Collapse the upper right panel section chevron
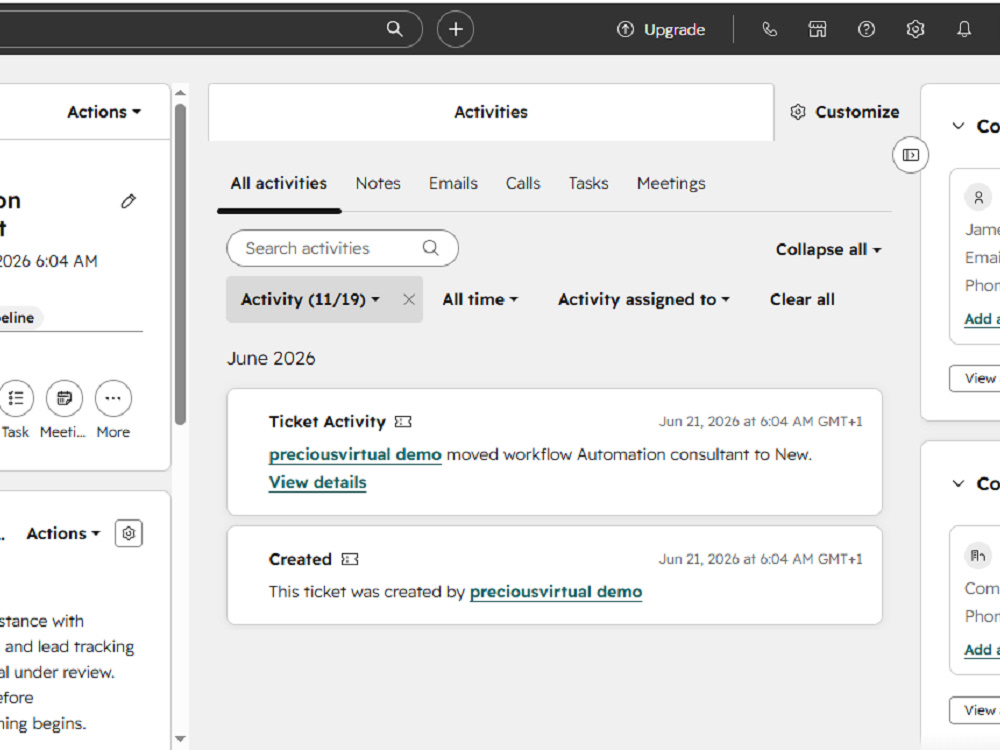 958,126
